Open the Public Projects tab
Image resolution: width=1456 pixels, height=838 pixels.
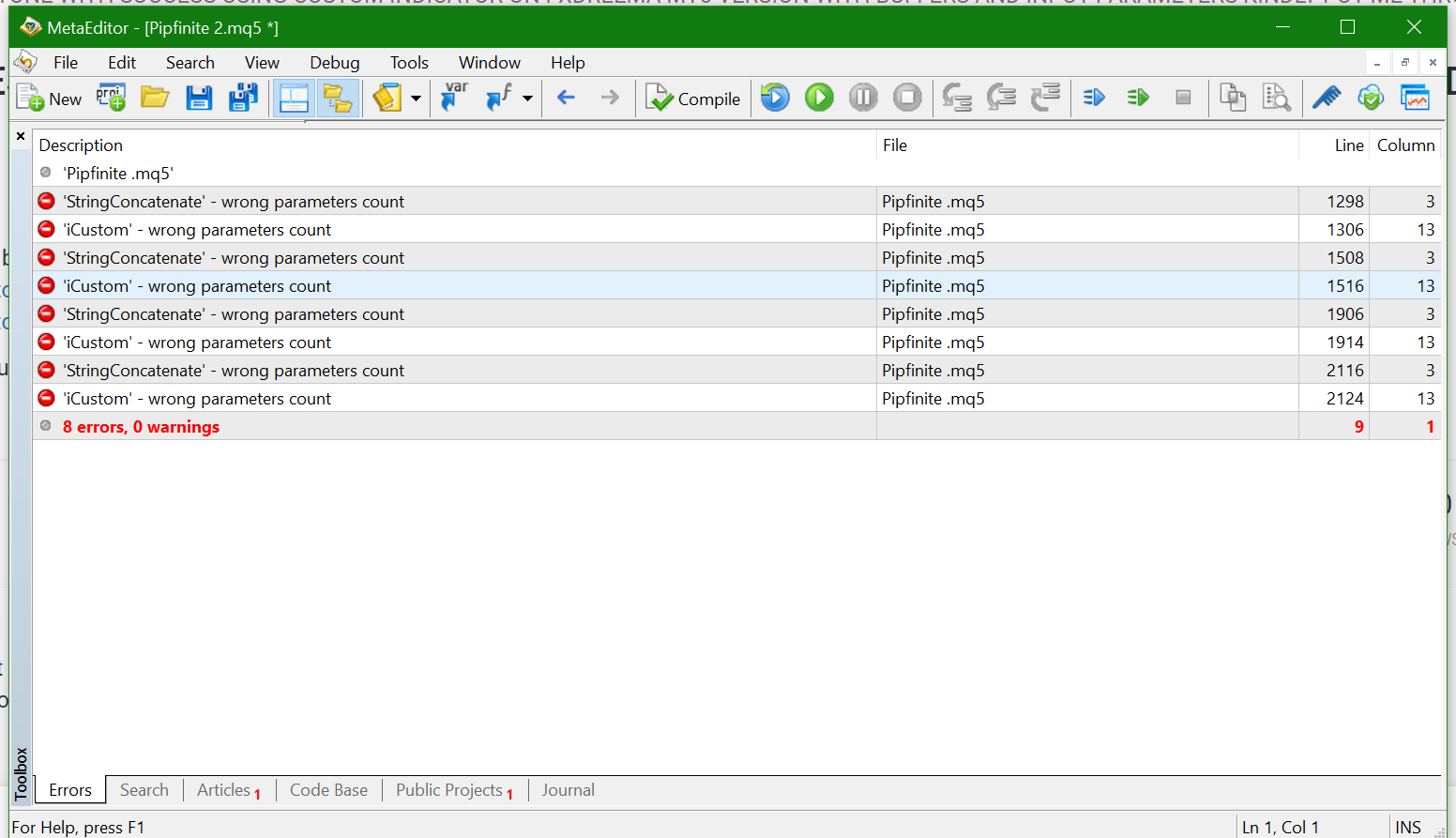[454, 790]
